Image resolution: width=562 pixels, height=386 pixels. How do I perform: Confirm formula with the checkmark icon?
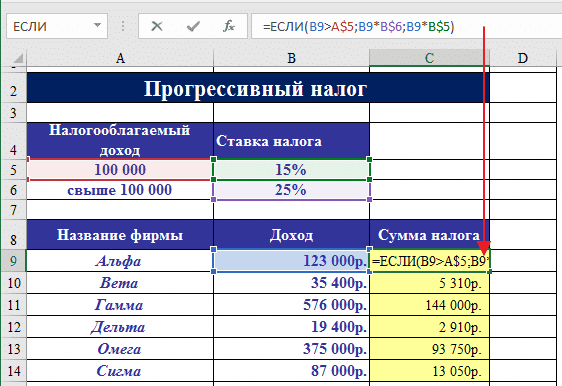tap(193, 26)
